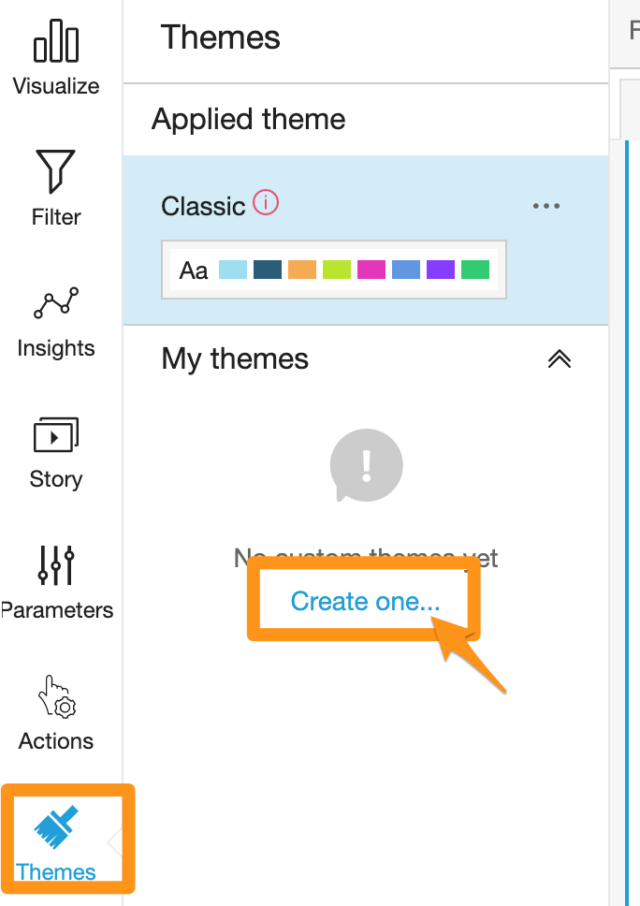Screen dimensions: 640x906
Task: Click the Classic theme info icon
Action: [266, 203]
